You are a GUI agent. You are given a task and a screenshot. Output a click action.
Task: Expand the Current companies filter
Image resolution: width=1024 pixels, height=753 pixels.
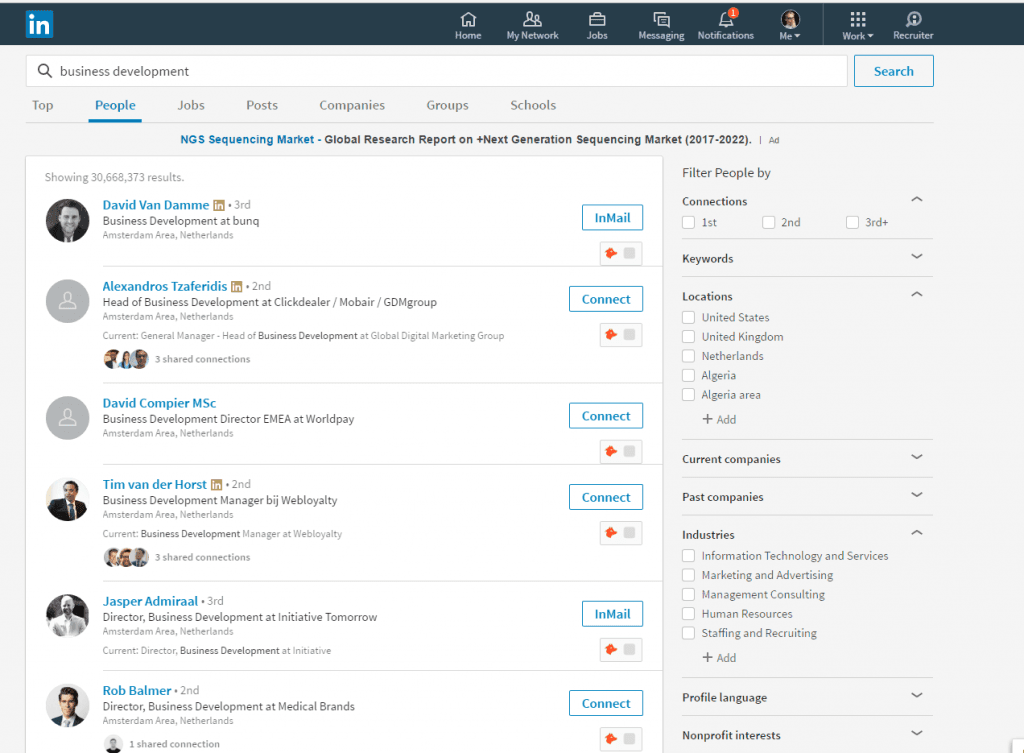pos(916,459)
